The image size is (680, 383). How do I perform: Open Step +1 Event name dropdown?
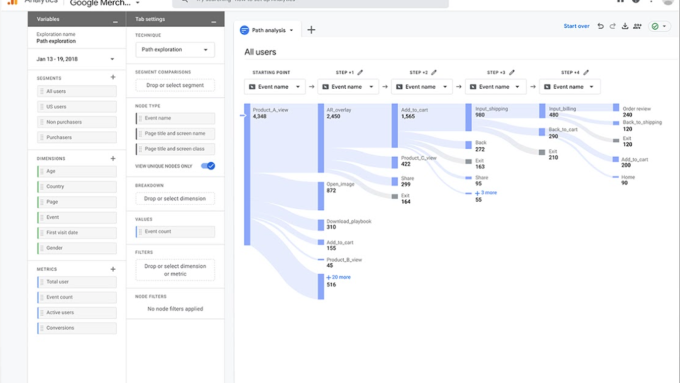point(348,87)
